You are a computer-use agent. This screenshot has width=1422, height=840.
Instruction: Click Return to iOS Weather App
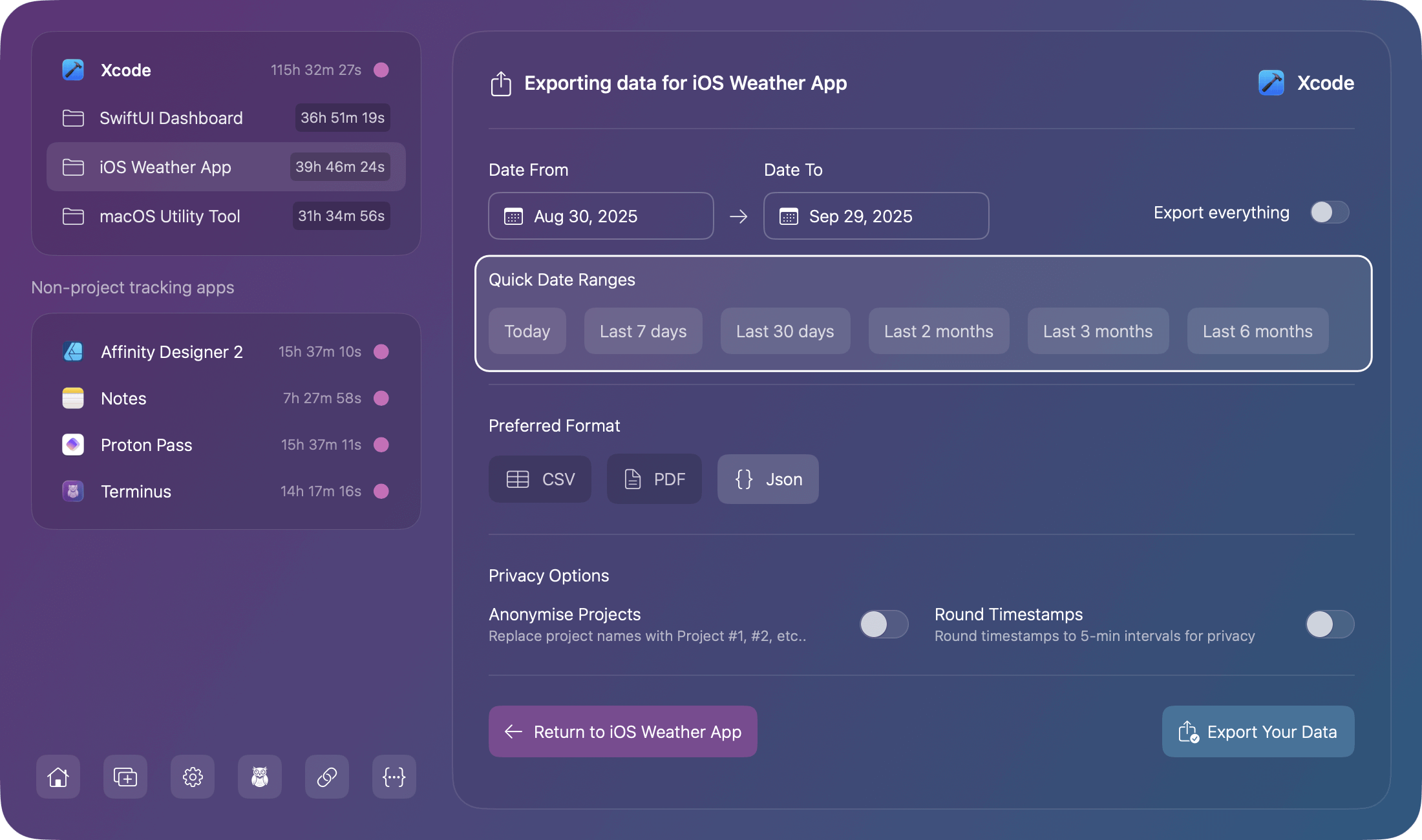coord(622,731)
